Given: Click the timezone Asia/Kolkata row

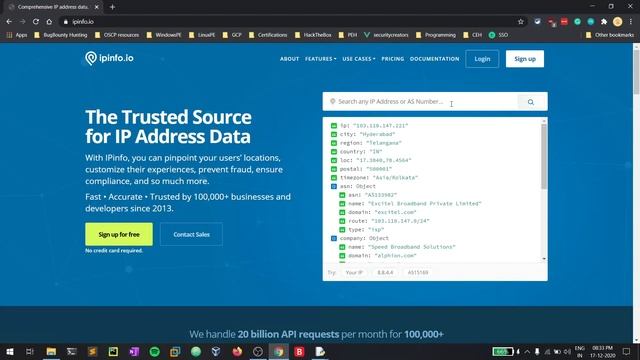Looking at the screenshot, I should (374, 178).
